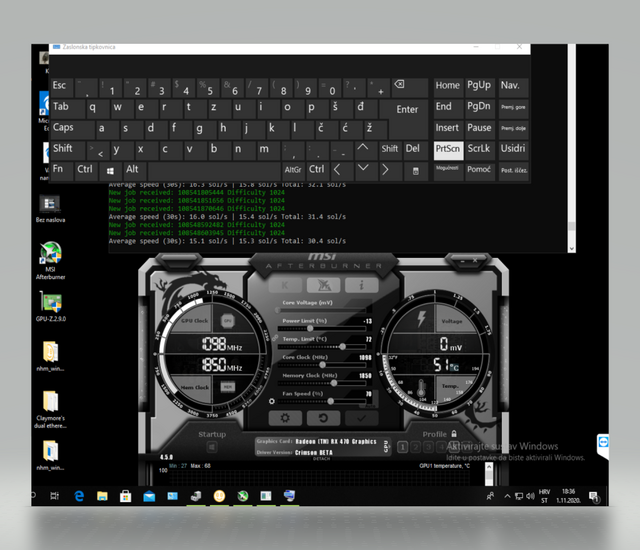Open GPU-Z.2.9.0 desktop icon
Viewport: 640px width, 550px height.
pyautogui.click(x=50, y=306)
